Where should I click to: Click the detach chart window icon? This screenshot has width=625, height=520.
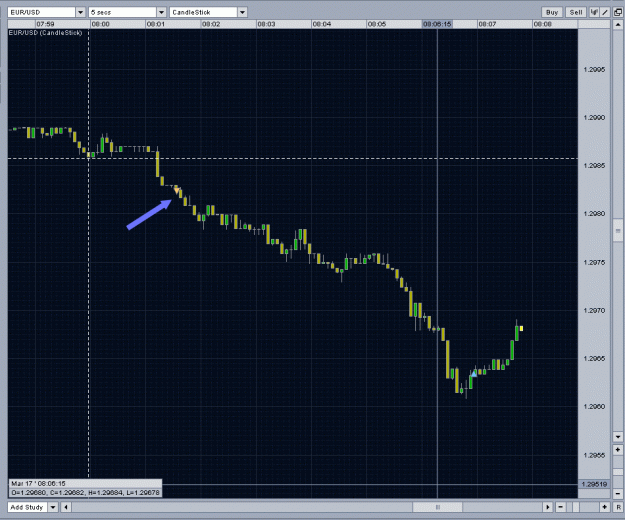(618, 12)
